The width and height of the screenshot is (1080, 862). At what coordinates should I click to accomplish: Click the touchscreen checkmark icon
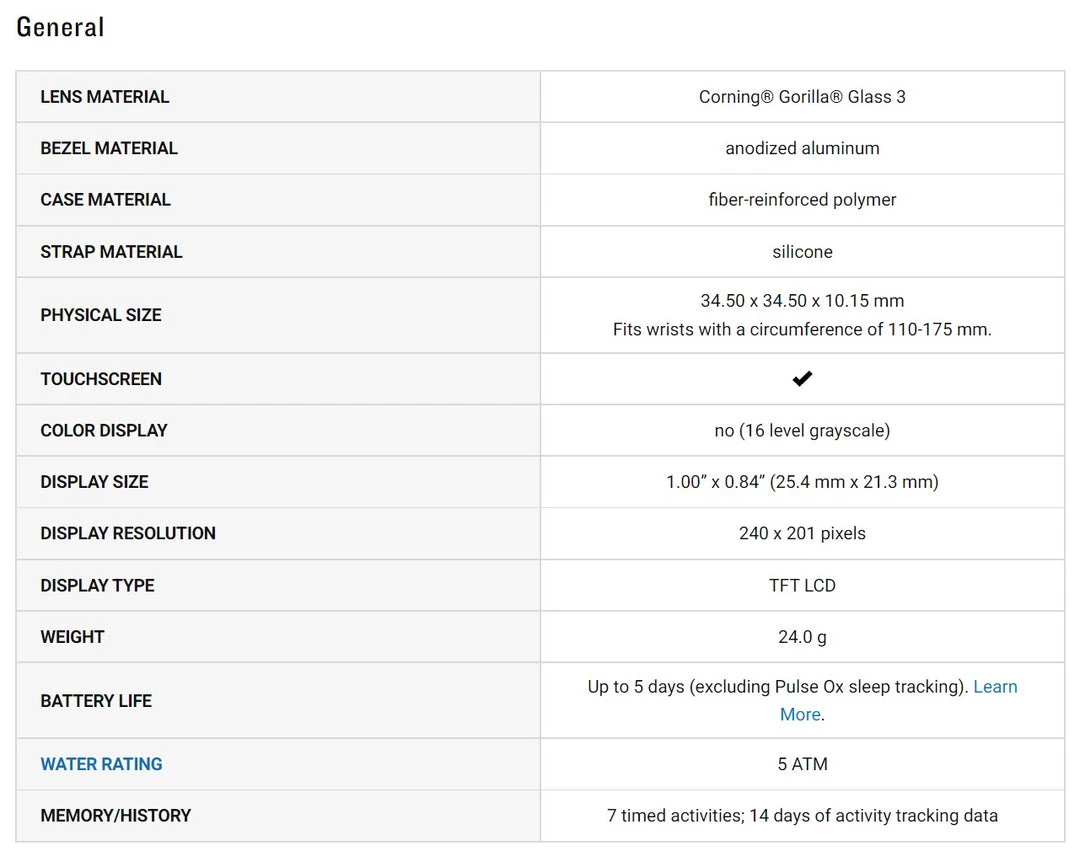802,379
